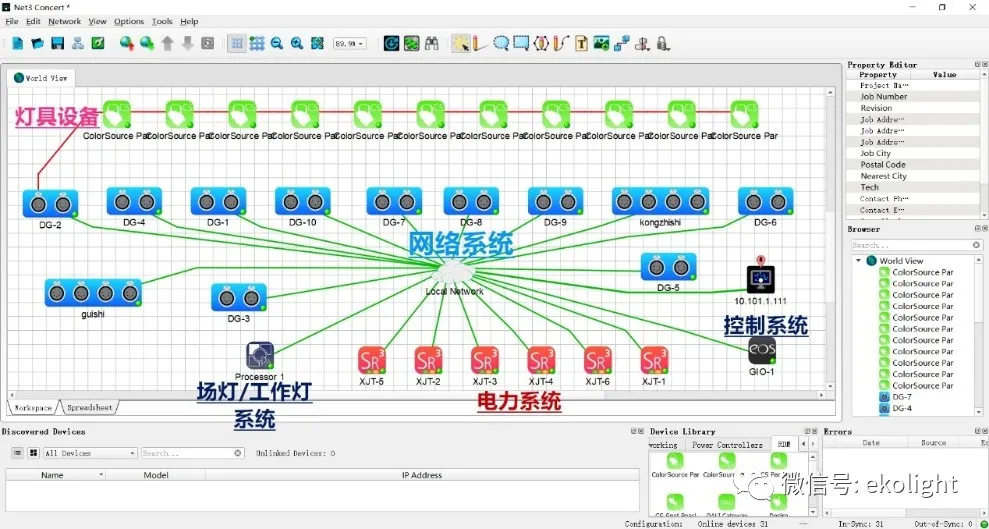
Task: Select the EOS GIO-1 console device icon
Action: 762,351
